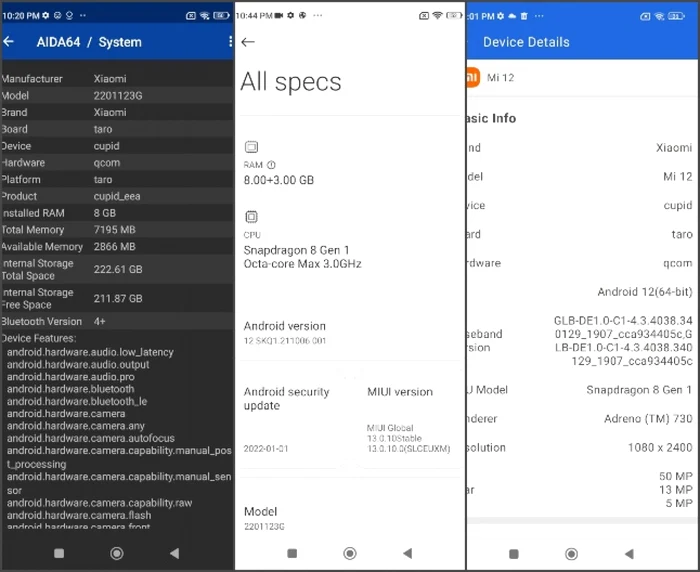Viewport: 700px width, 572px height.
Task: Tap AIDA64 navigation bar Home circle
Action: [117, 554]
